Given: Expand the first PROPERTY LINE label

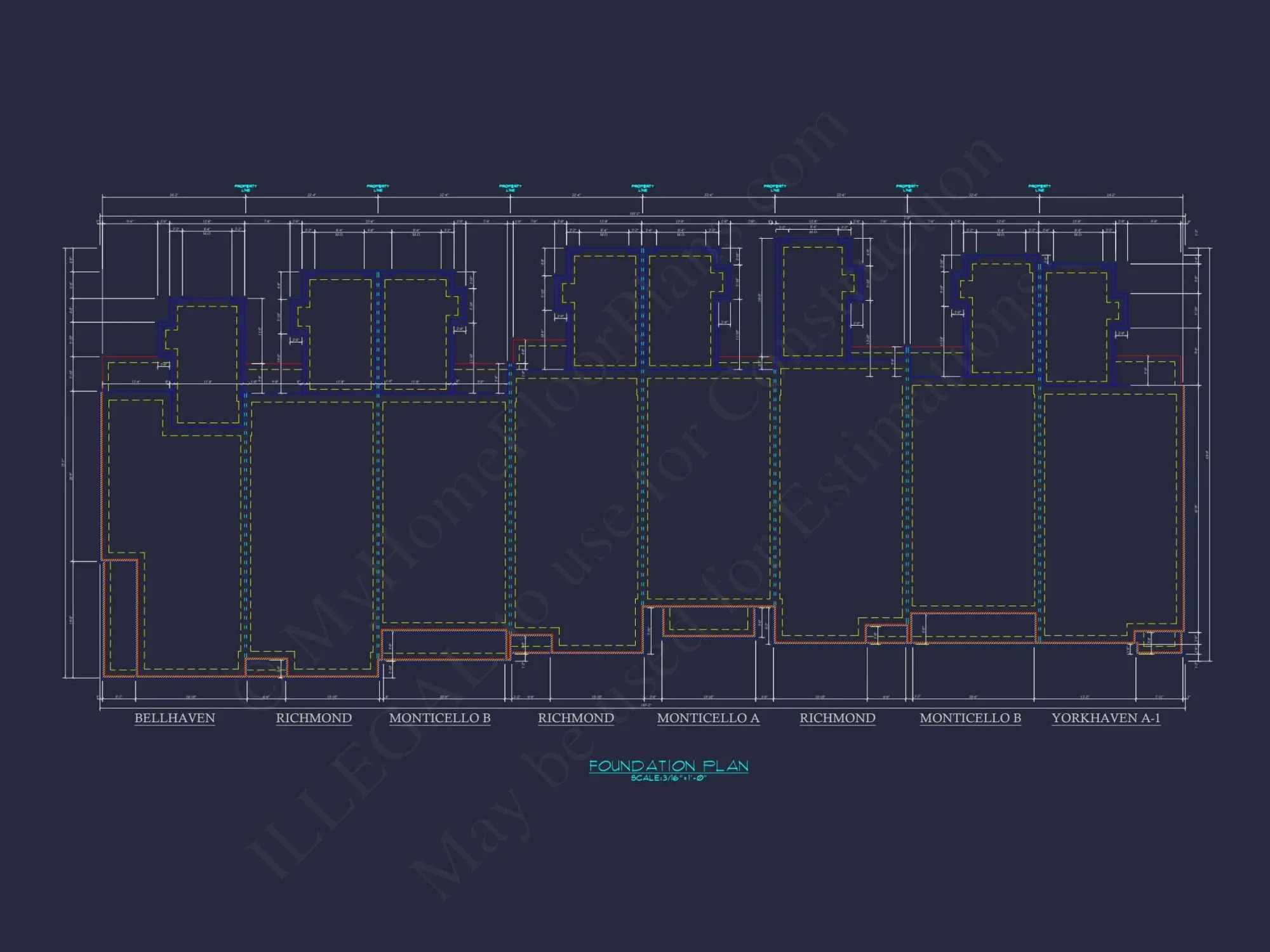Looking at the screenshot, I should coord(246,186).
